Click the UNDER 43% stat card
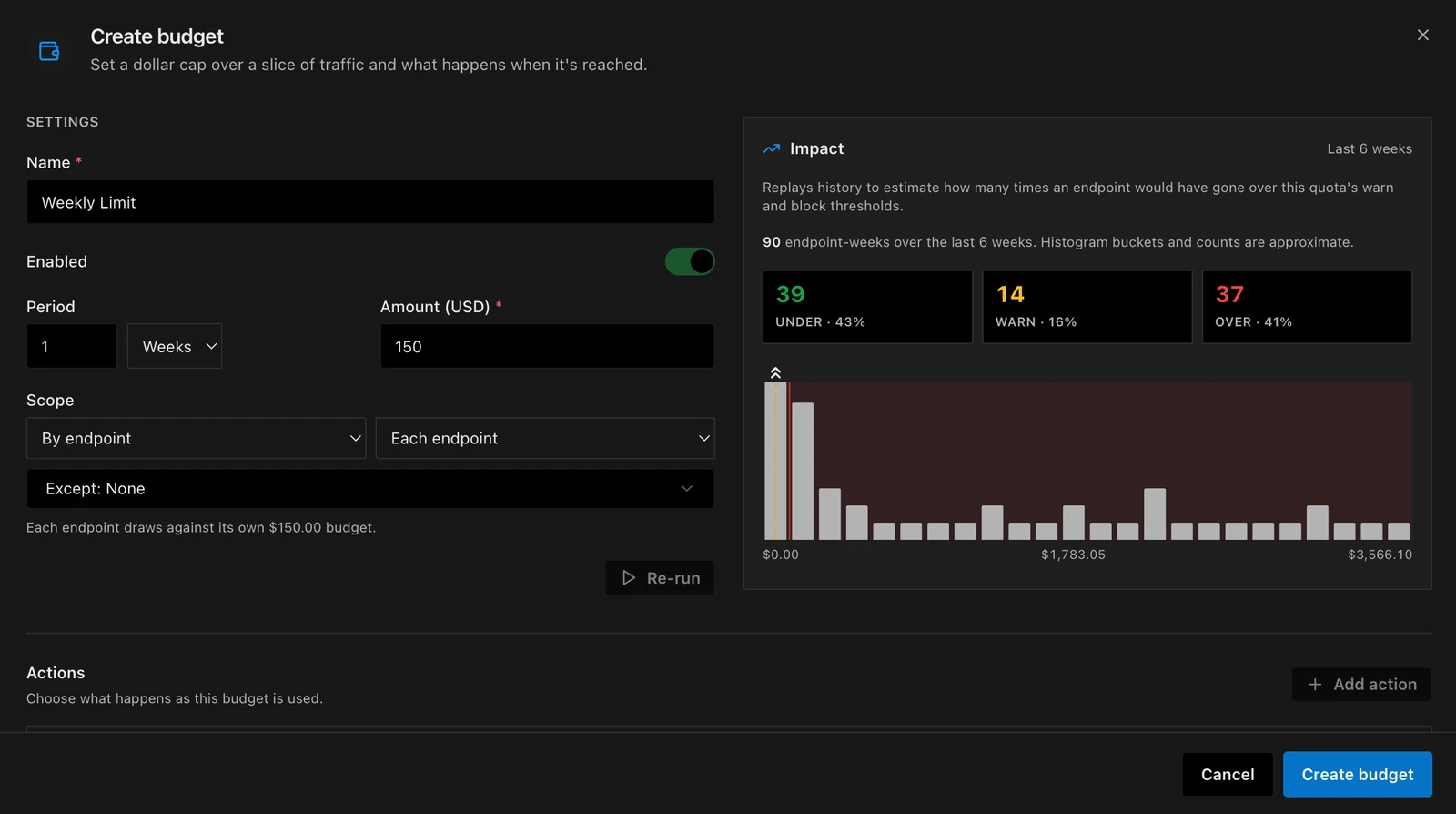Image resolution: width=1456 pixels, height=814 pixels. click(867, 307)
